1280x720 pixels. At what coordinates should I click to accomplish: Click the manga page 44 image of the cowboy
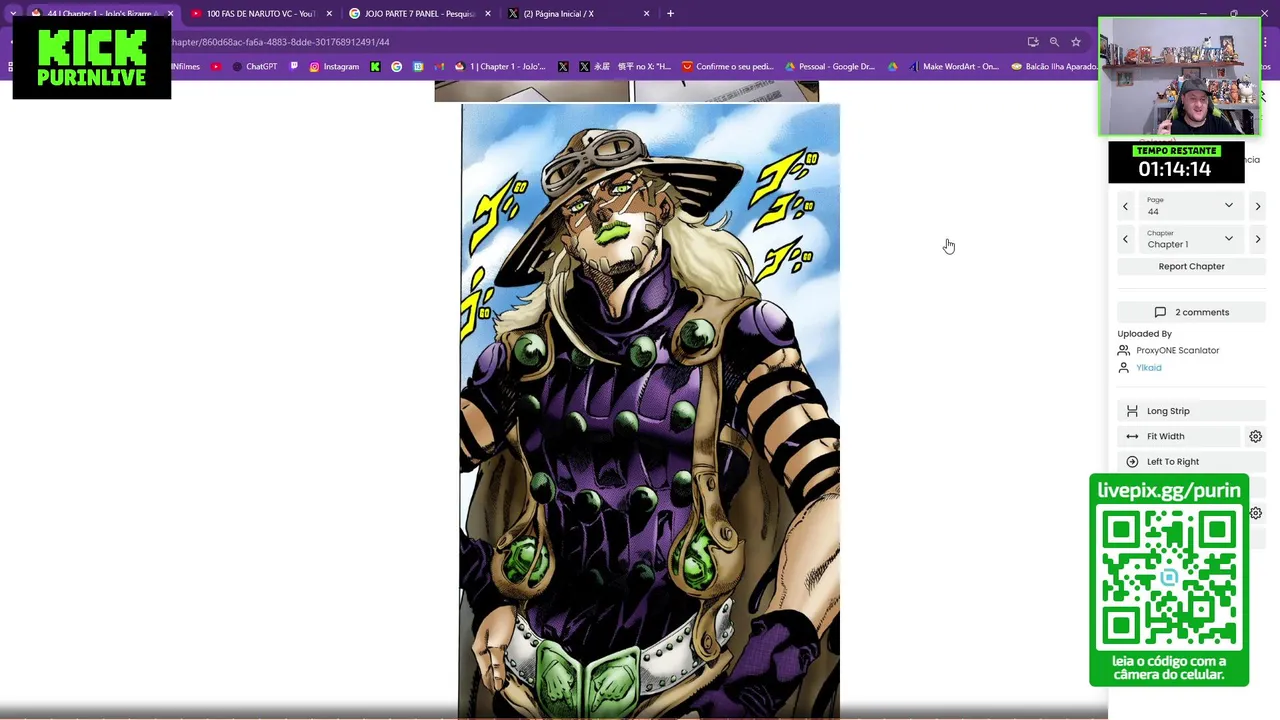(650, 410)
